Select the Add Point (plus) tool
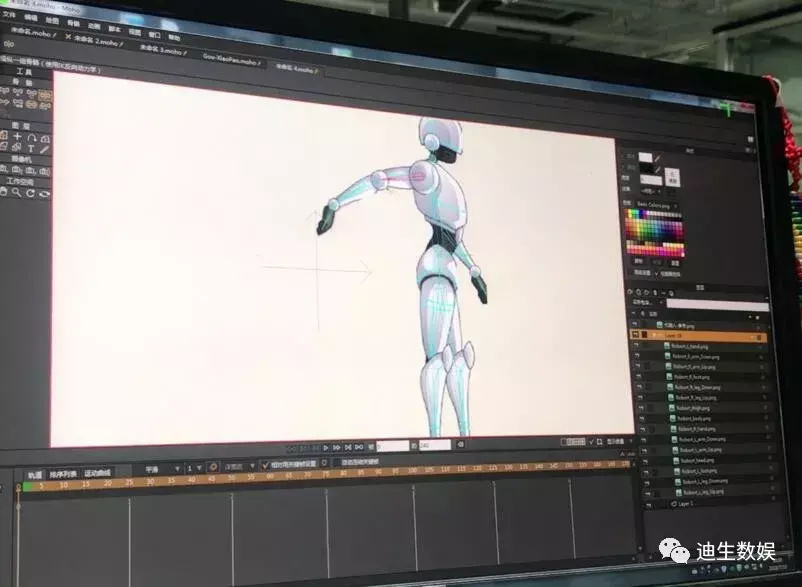Screen dimensions: 802x587 (17, 135)
